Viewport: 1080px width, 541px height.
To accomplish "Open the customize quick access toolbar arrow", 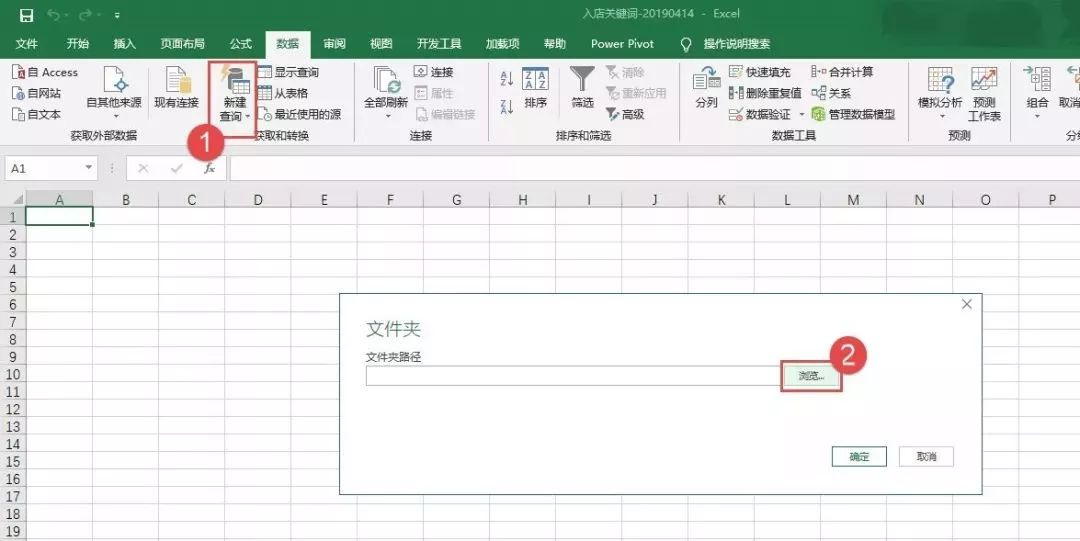I will 117,16.
